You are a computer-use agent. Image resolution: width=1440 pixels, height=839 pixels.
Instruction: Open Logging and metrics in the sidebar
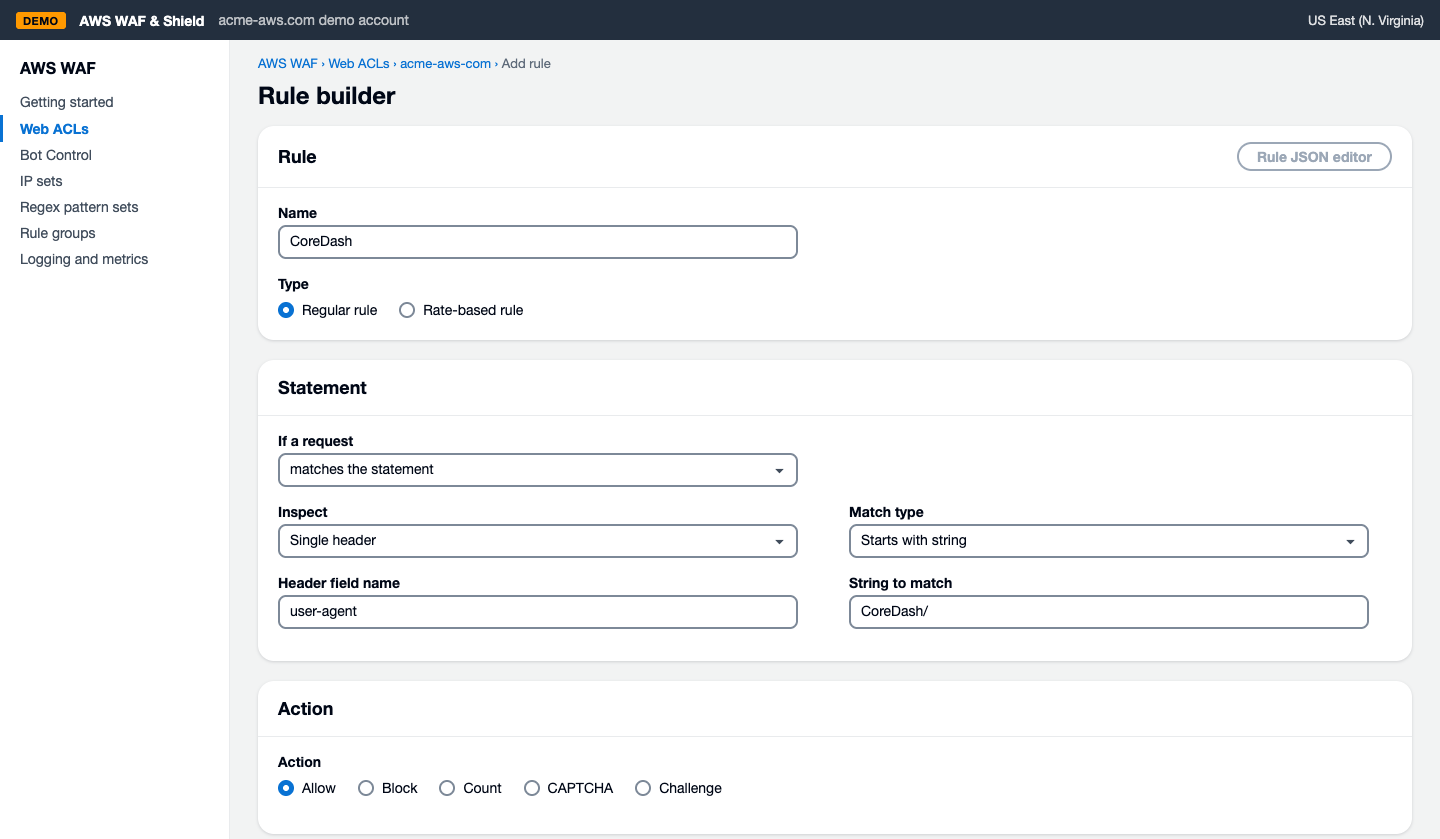84,259
